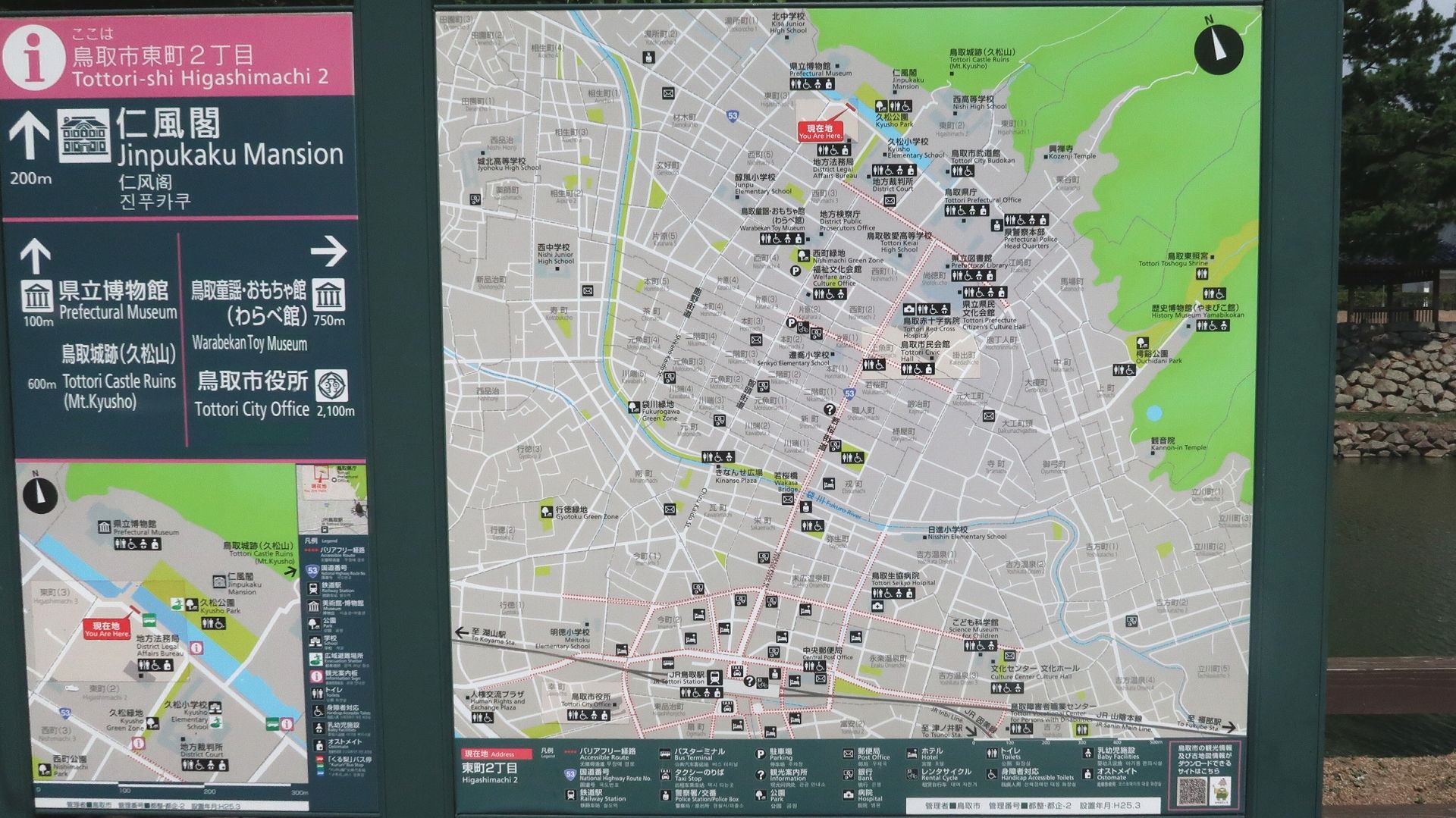The image size is (1456, 818).
Task: Click 'Central Post Office' label on the map
Action: 827,657
